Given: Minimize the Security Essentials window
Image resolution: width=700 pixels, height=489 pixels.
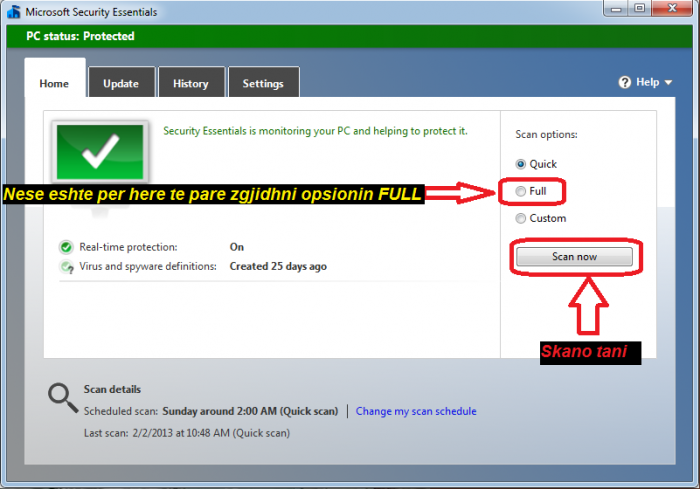Looking at the screenshot, I should [x=616, y=8].
